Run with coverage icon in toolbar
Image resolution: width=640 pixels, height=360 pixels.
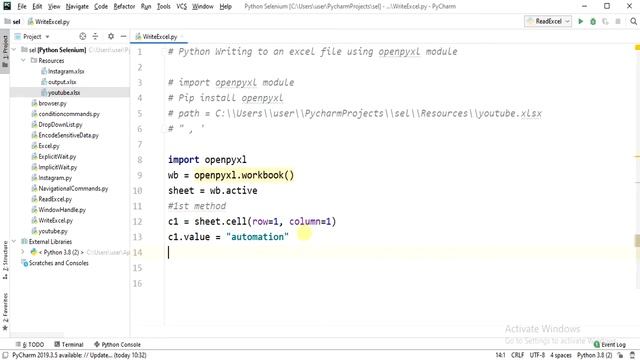605,21
